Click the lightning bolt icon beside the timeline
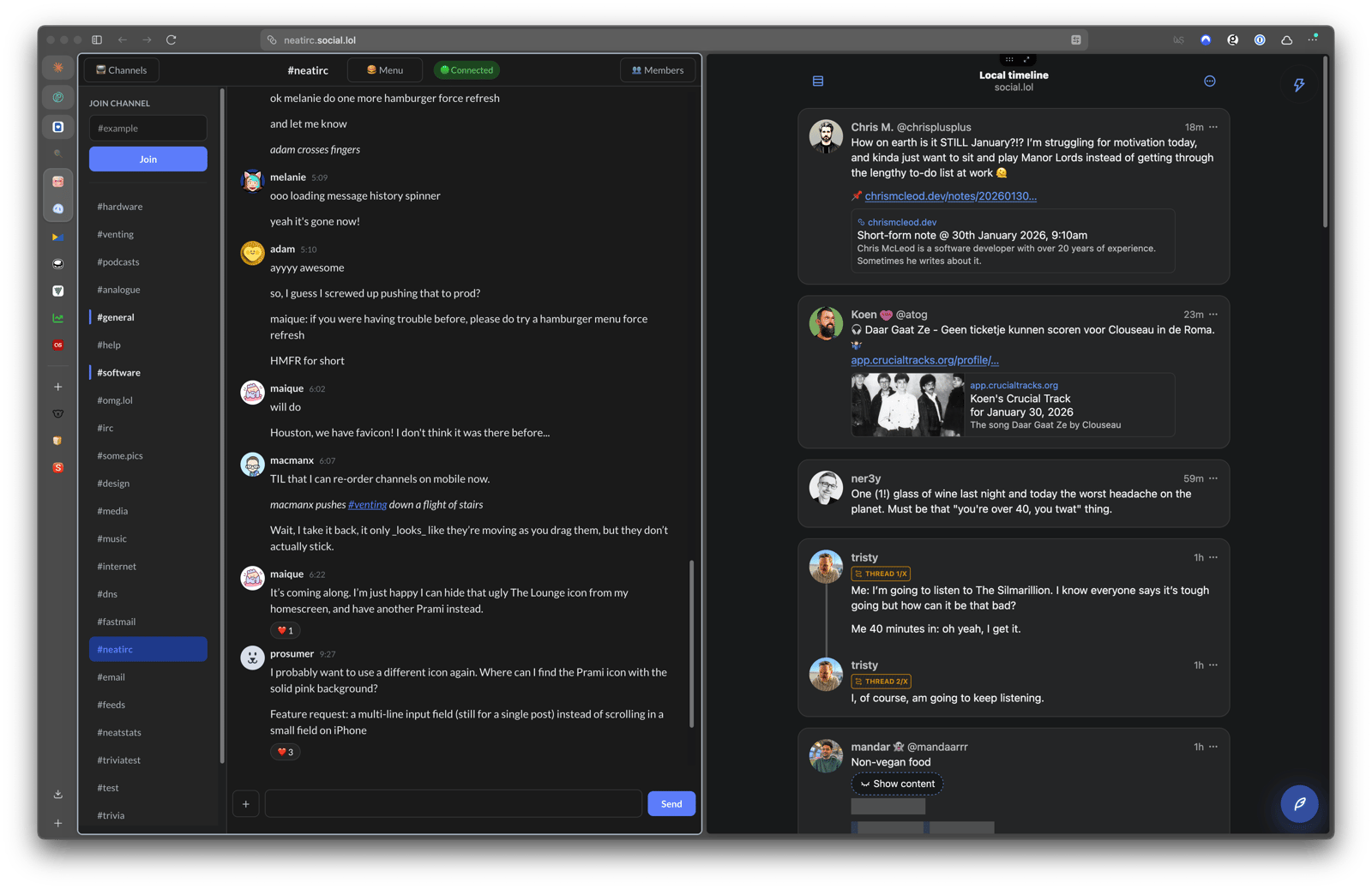This screenshot has width=1372, height=889. click(1299, 85)
